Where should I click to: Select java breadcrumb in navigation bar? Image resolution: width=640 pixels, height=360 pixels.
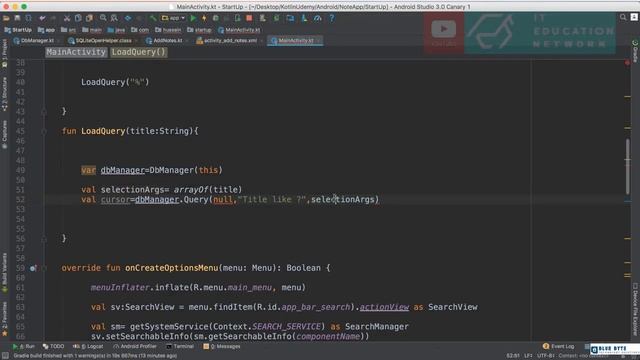[116, 30]
